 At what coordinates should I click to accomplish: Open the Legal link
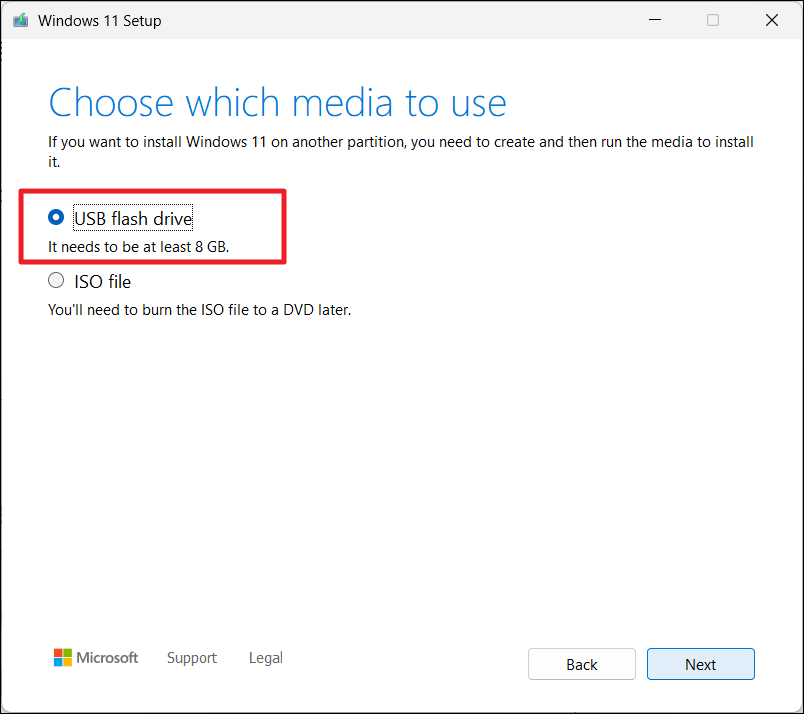click(x=266, y=658)
